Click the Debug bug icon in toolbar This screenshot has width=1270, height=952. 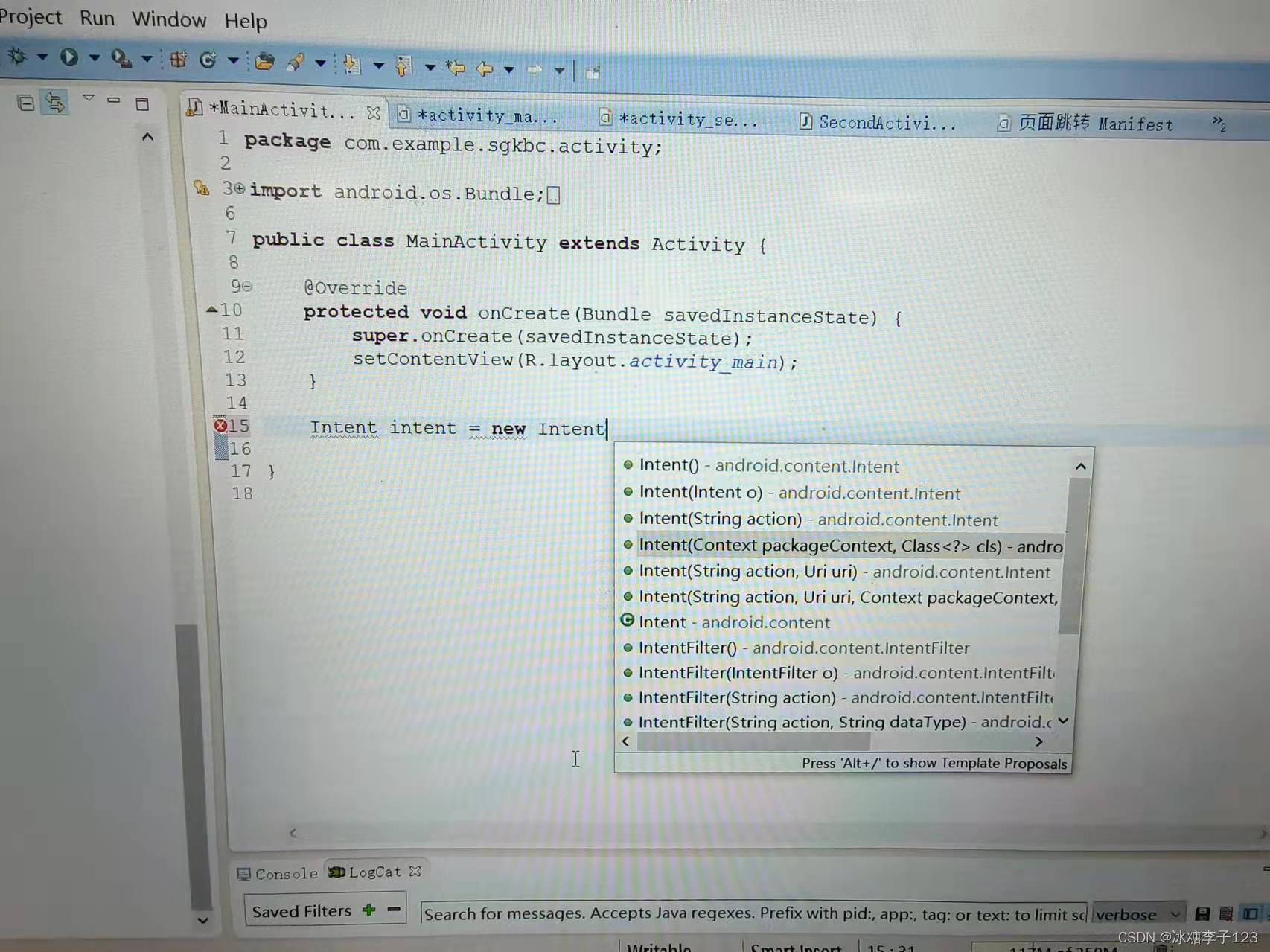click(x=17, y=56)
